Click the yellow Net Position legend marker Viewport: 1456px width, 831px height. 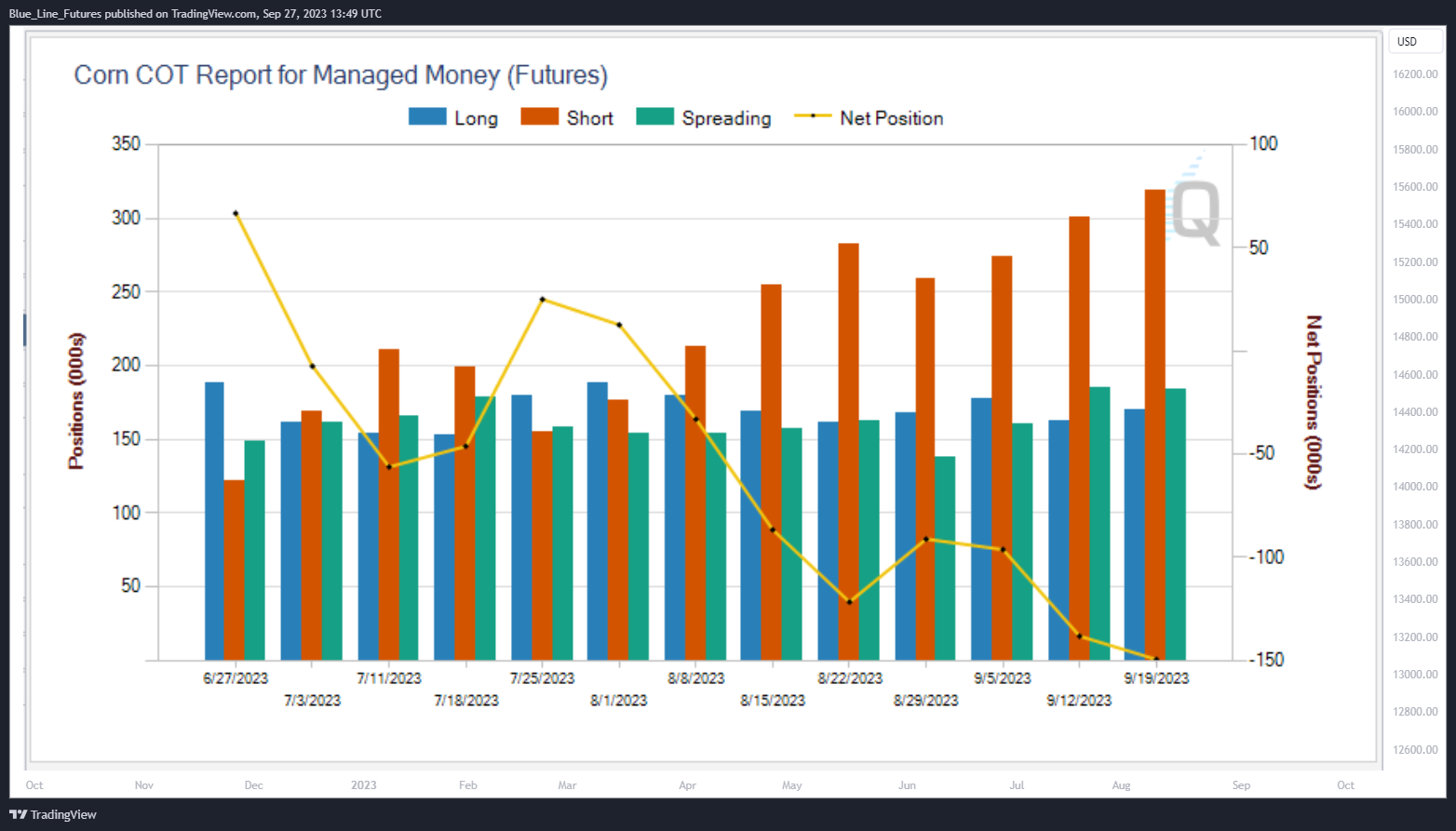pos(813,117)
